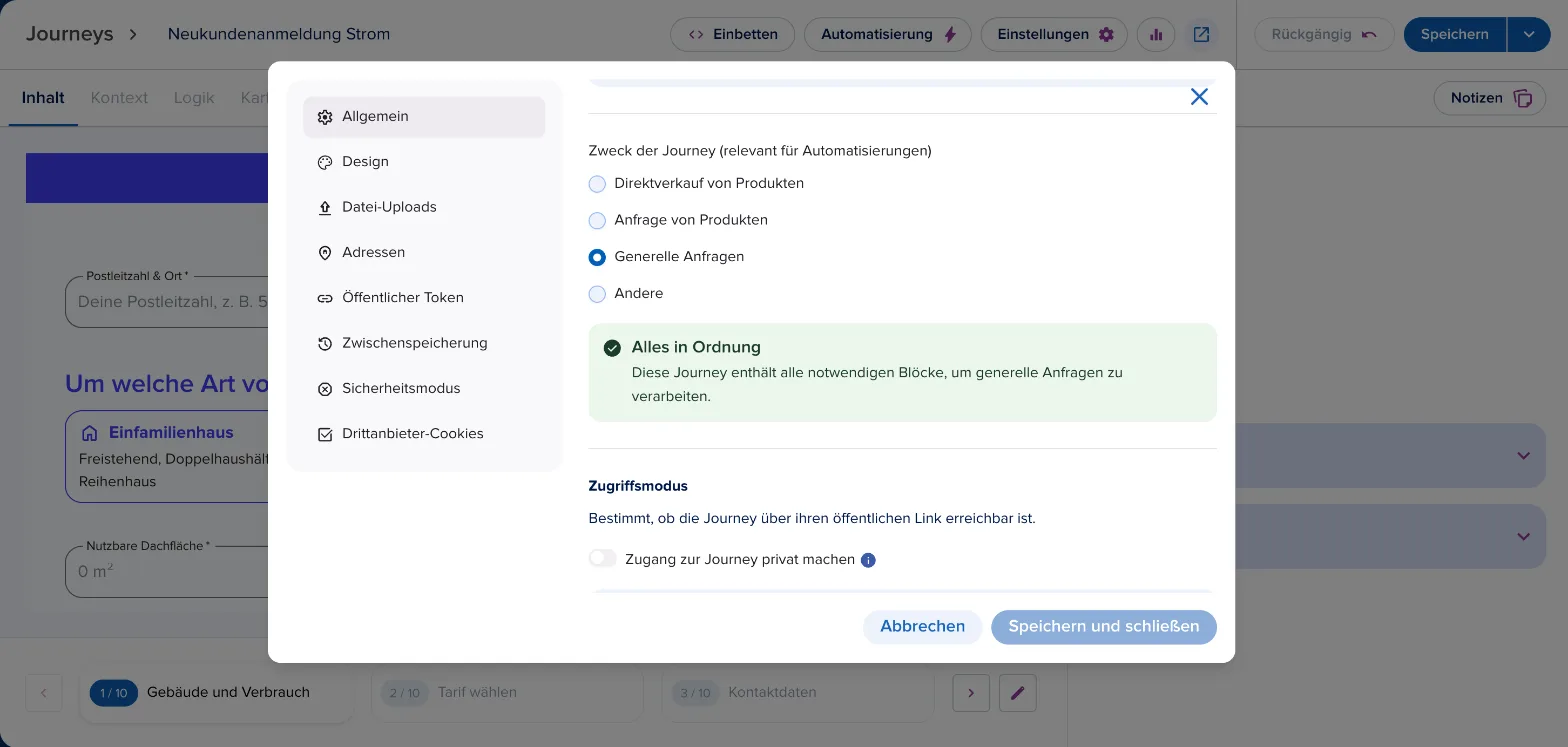Click Speichern und schließen button
This screenshot has height=747, width=1568.
pos(1103,627)
